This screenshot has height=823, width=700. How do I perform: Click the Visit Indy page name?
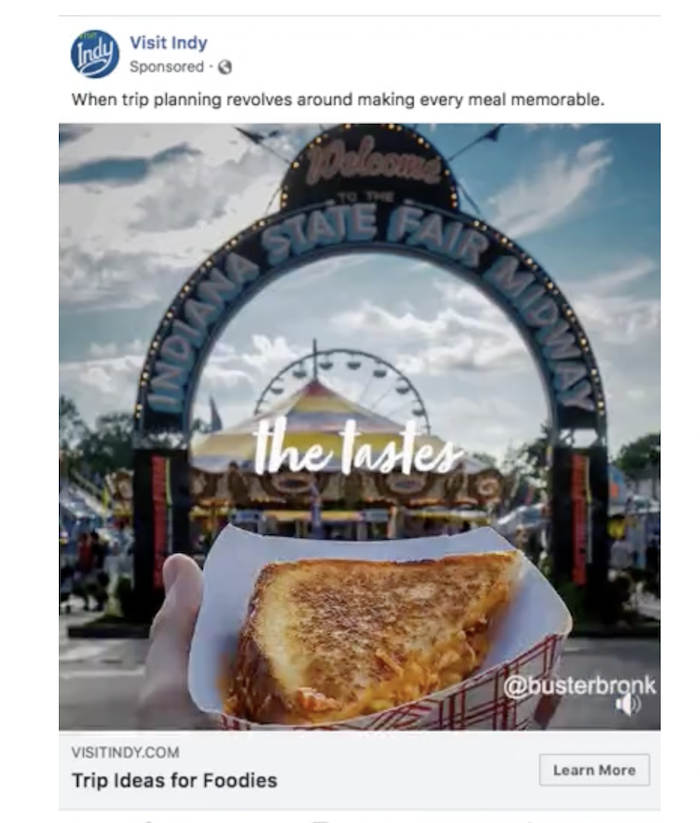pyautogui.click(x=168, y=43)
